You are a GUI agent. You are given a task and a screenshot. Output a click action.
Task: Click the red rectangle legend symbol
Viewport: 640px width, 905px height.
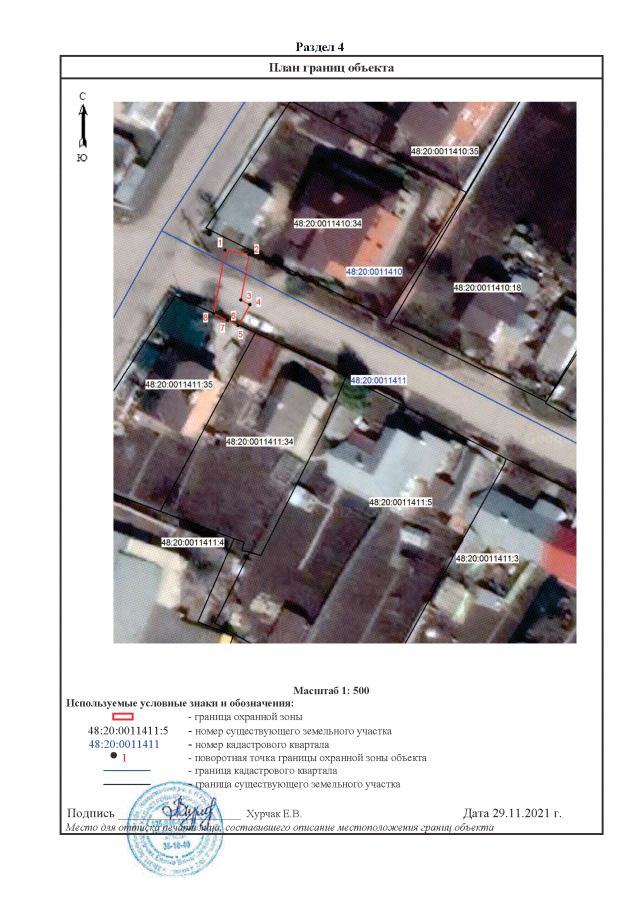click(x=122, y=717)
